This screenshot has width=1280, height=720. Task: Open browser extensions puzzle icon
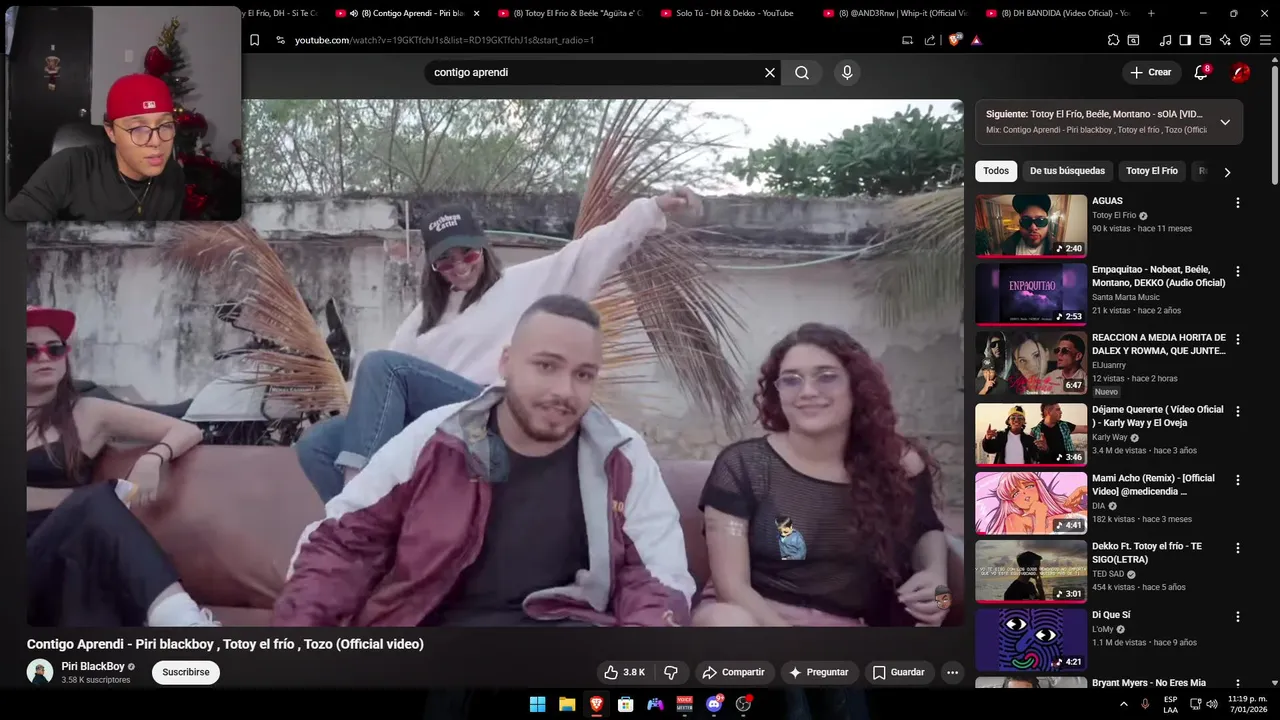(x=1113, y=40)
